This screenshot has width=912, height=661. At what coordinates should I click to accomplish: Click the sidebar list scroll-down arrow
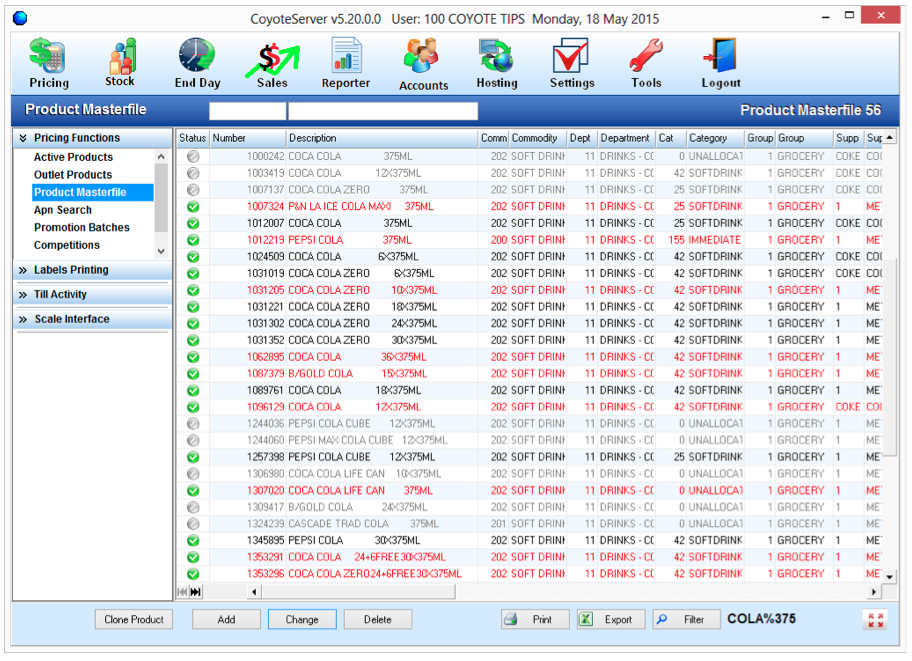point(161,251)
